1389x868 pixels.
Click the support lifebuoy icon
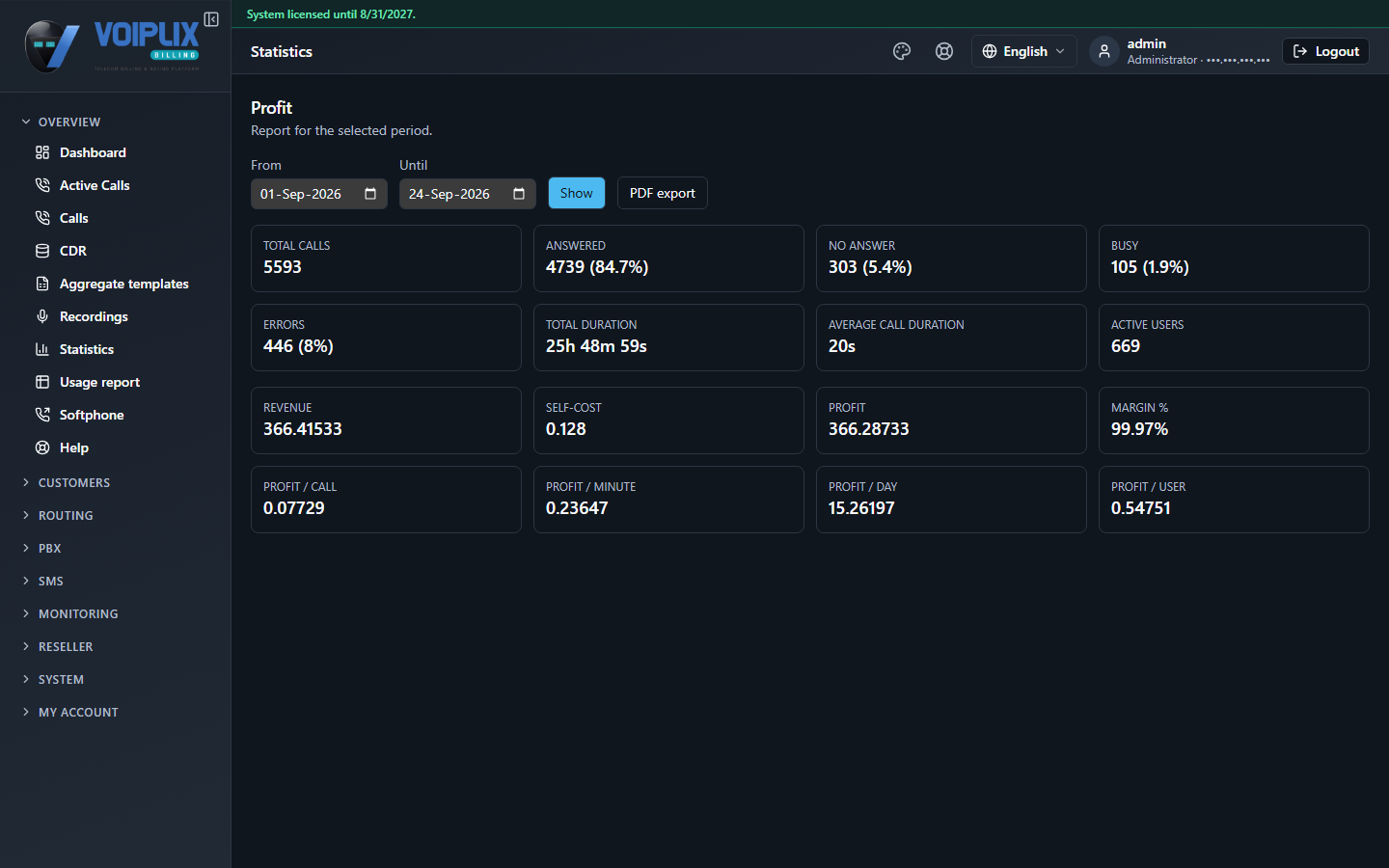[x=944, y=51]
